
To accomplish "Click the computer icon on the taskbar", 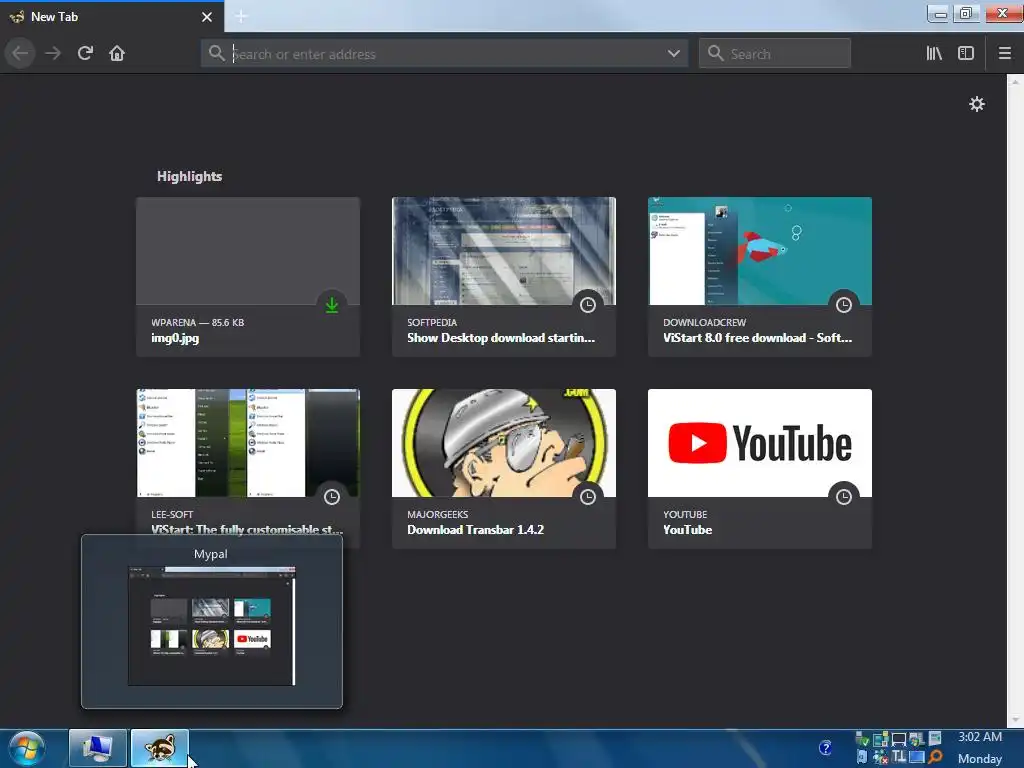I will click(x=98, y=748).
